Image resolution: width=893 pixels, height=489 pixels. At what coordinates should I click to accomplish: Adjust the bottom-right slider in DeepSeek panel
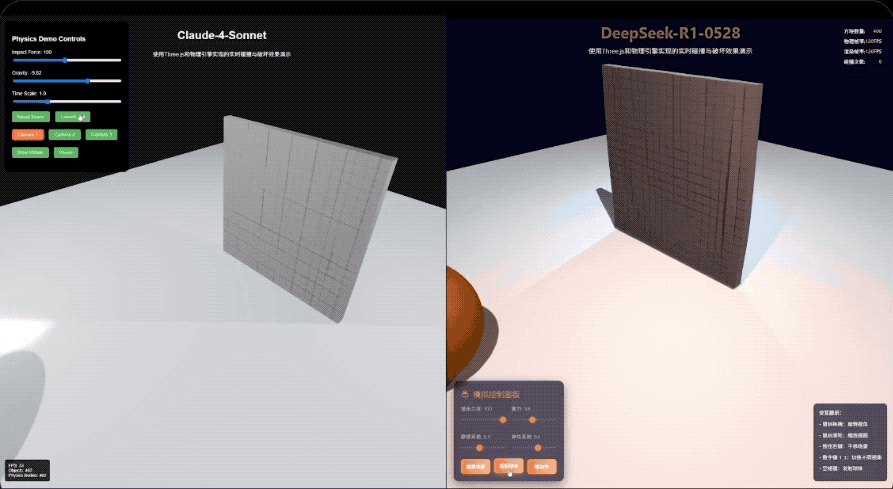[532, 448]
